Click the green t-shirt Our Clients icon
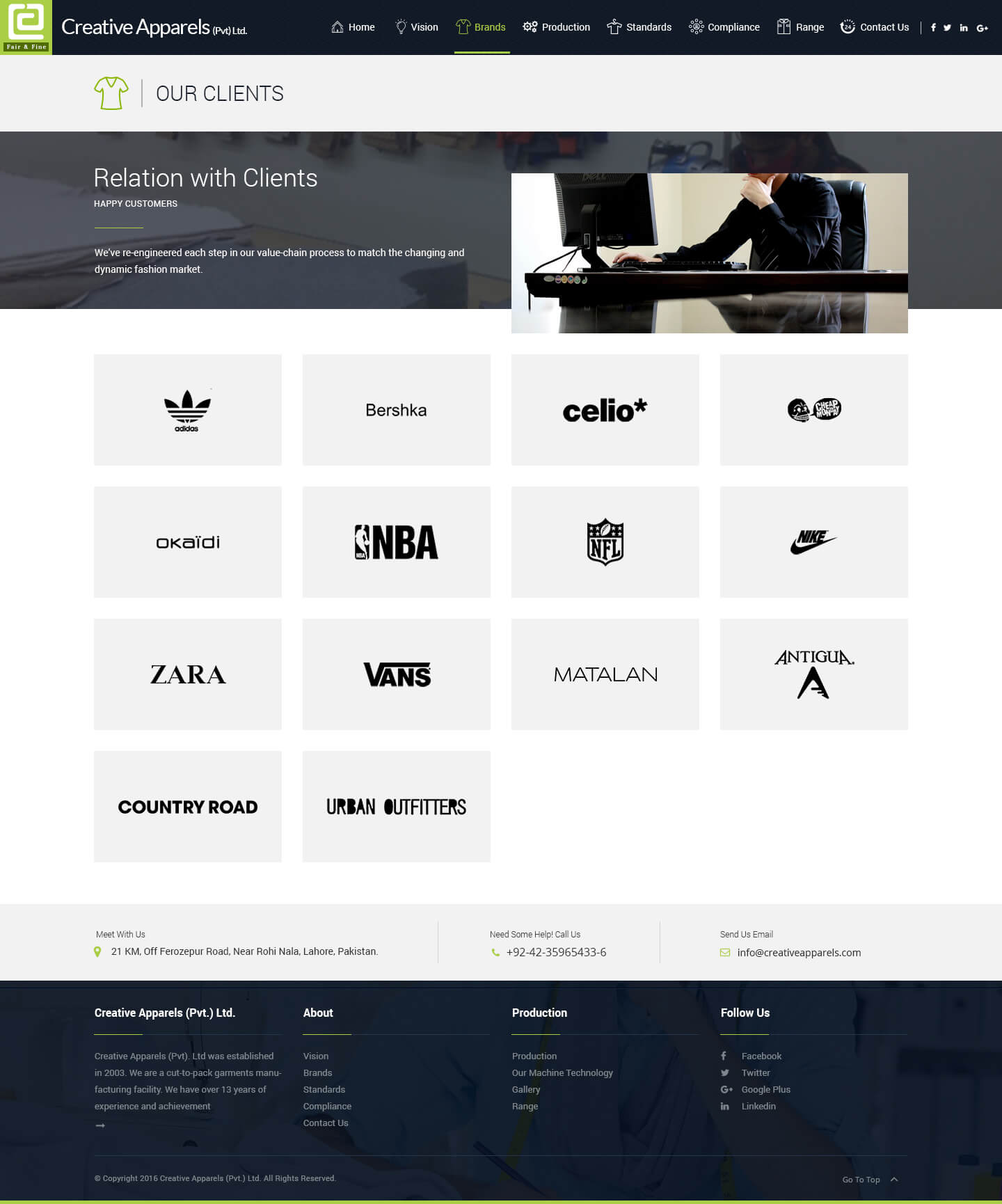 tap(111, 93)
